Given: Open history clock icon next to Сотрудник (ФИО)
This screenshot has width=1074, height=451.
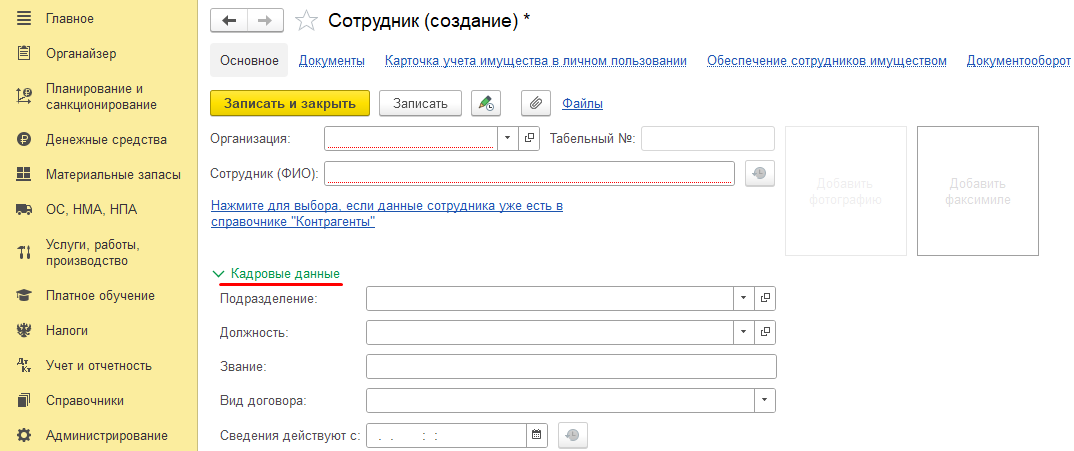Looking at the screenshot, I should pyautogui.click(x=759, y=173).
